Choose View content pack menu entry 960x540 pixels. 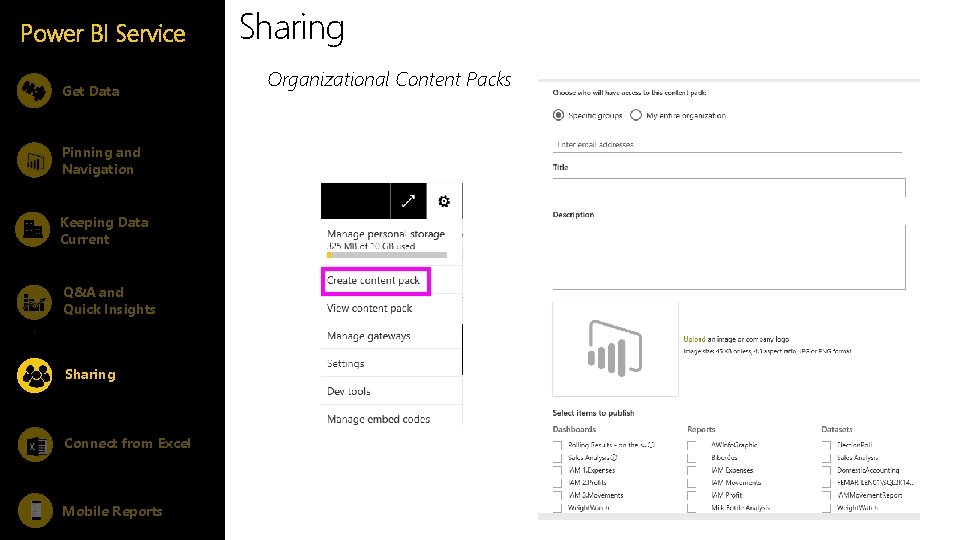point(369,308)
